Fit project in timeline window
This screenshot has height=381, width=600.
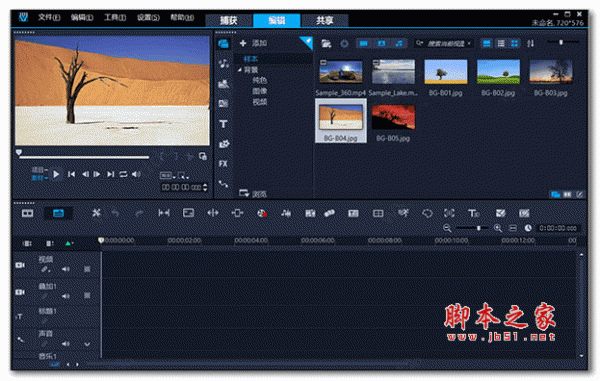(x=513, y=228)
